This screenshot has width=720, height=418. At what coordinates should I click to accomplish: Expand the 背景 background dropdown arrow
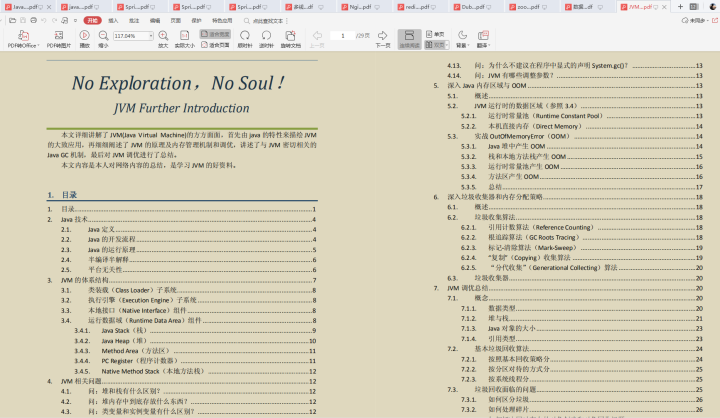click(x=468, y=45)
